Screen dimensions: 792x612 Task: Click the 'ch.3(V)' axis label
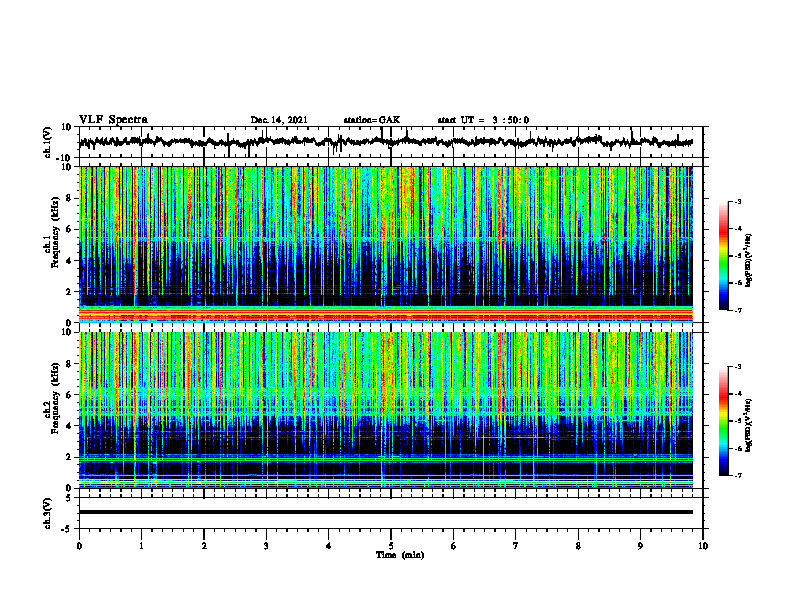47,513
